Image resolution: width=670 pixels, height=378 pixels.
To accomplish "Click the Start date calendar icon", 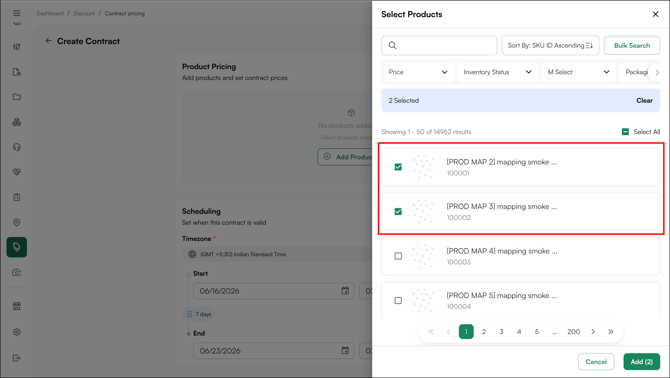I will [x=345, y=291].
